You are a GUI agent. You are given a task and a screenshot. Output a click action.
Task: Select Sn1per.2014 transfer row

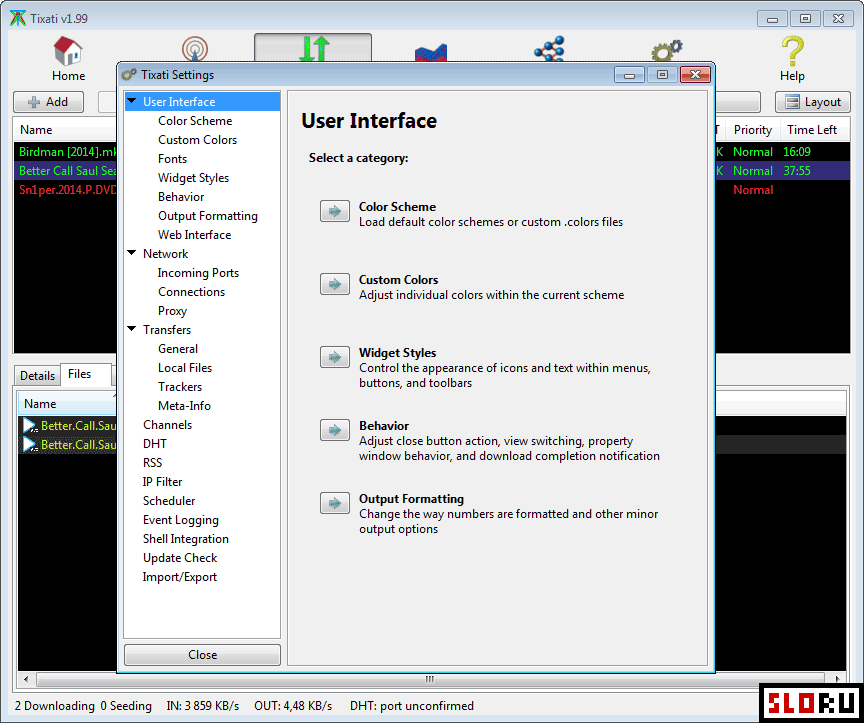(x=67, y=190)
